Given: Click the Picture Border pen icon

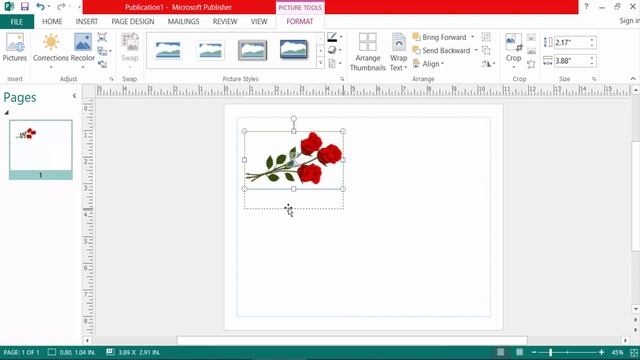Looking at the screenshot, I should pyautogui.click(x=332, y=37).
